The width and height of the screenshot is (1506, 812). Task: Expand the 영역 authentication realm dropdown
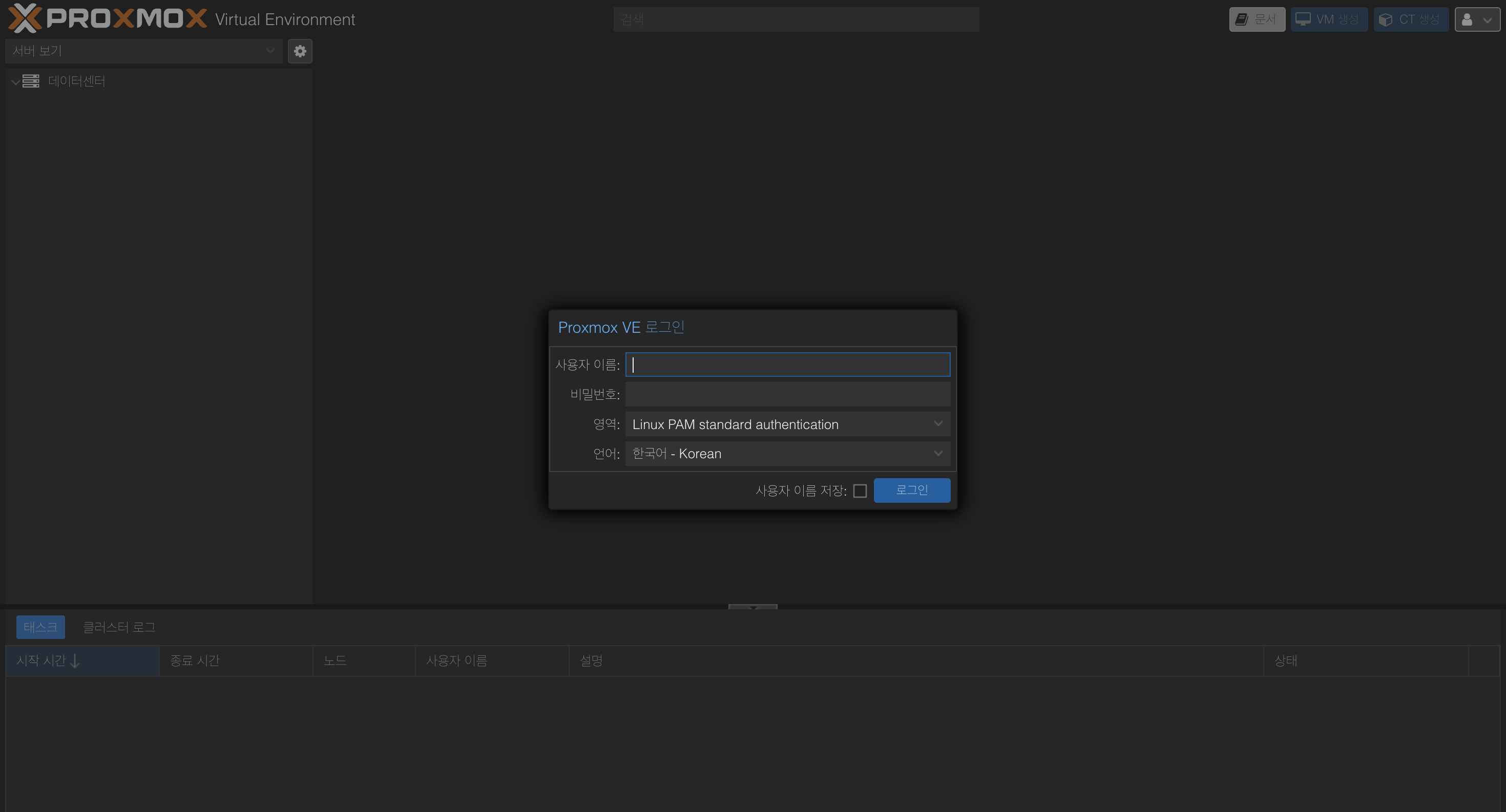[x=938, y=424]
